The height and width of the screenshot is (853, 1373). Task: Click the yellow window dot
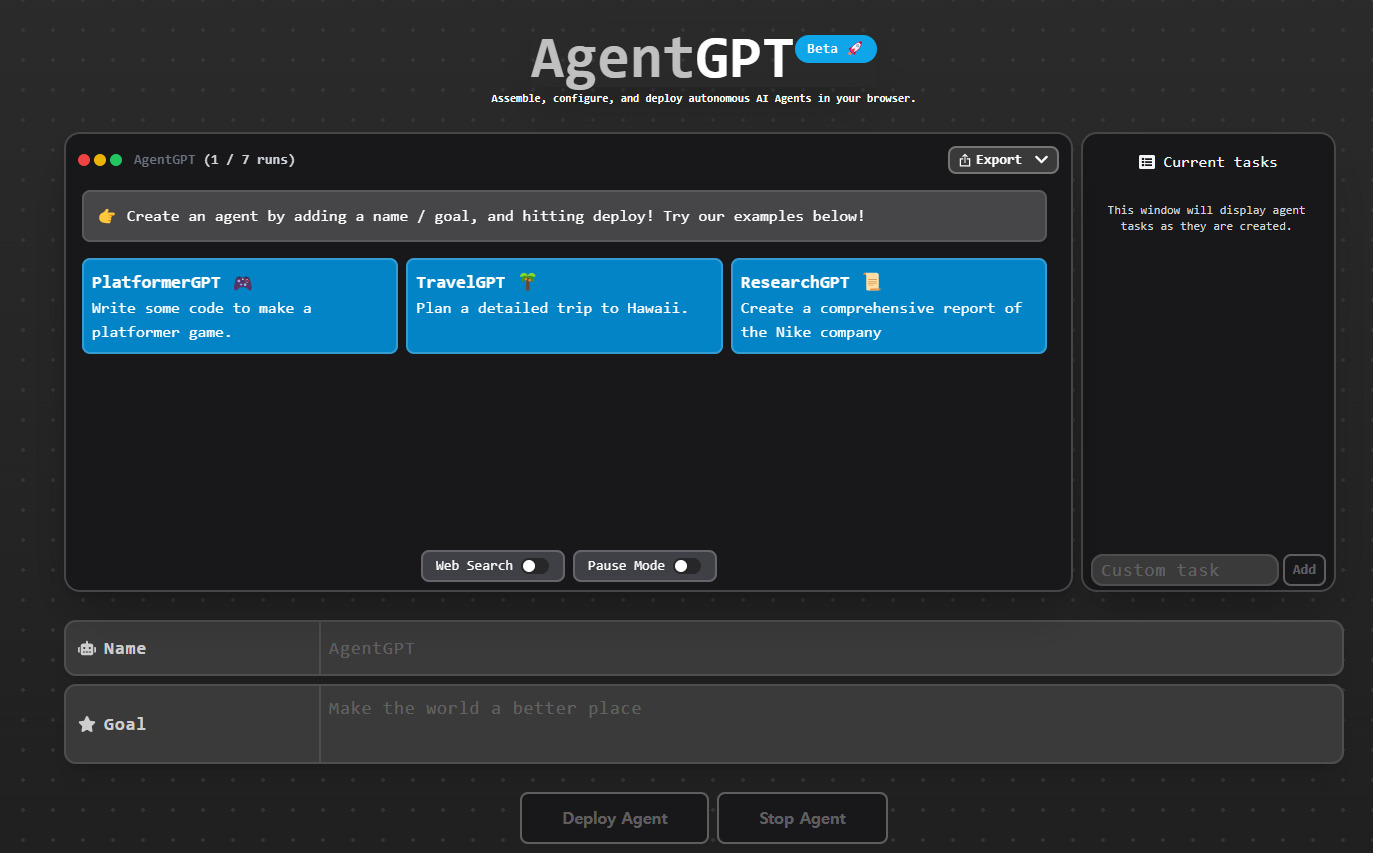pyautogui.click(x=100, y=160)
